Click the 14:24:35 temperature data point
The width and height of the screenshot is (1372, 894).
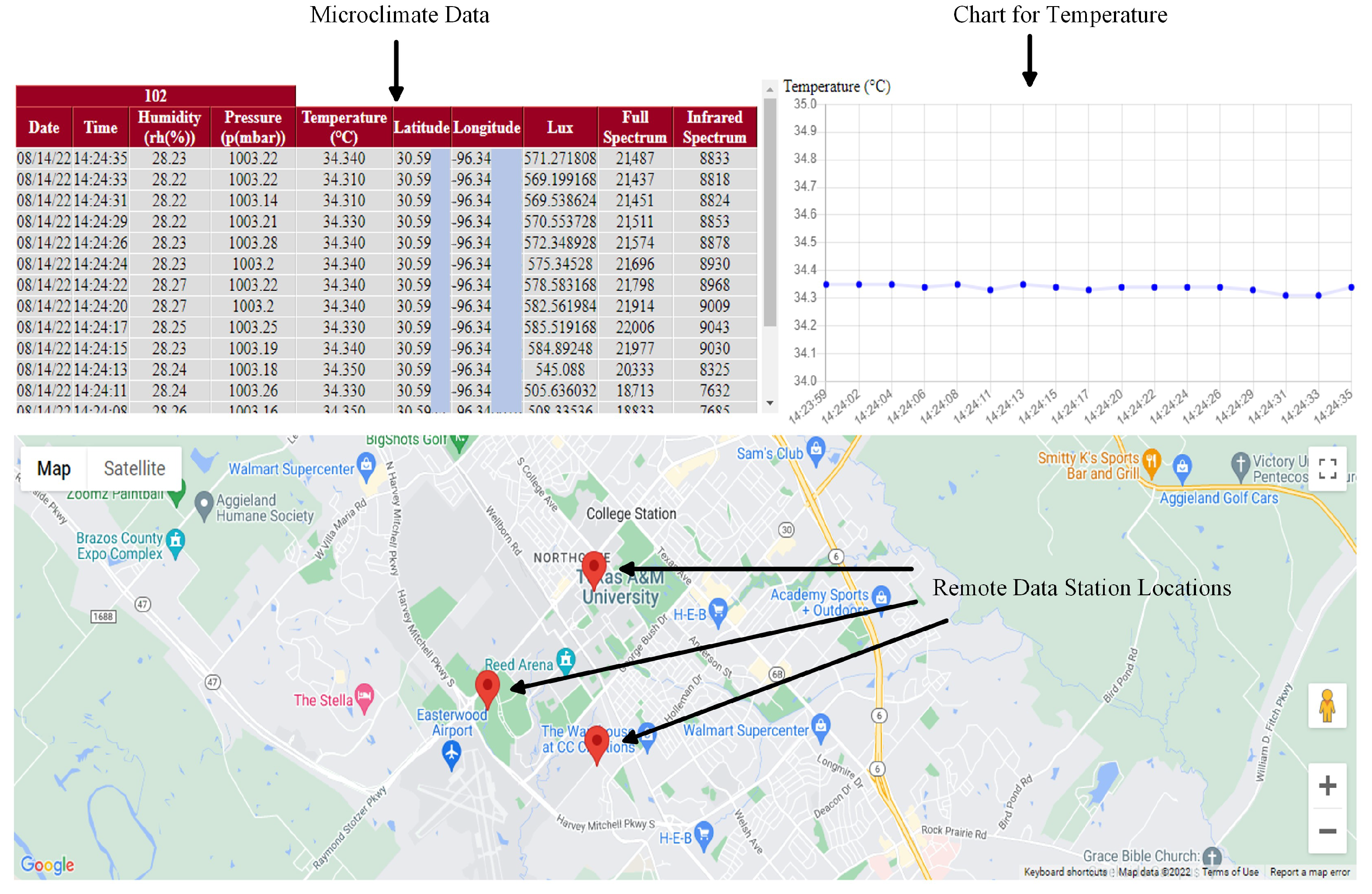click(1351, 287)
